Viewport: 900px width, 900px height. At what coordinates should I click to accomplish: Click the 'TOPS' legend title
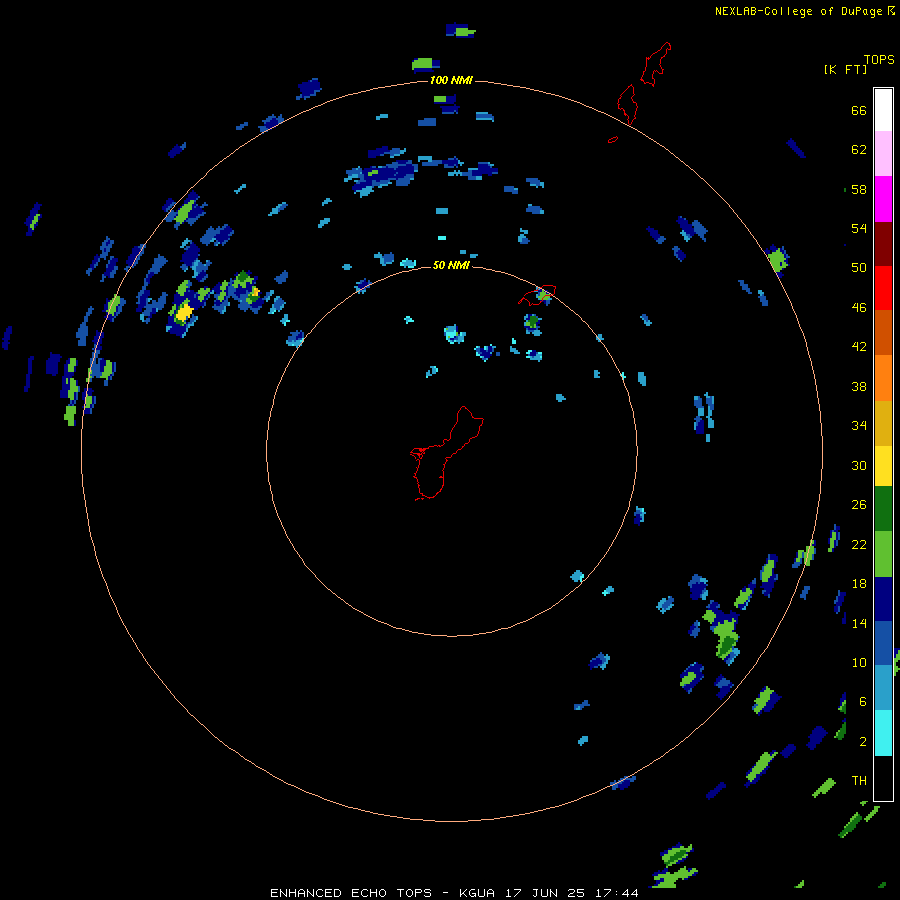click(879, 59)
